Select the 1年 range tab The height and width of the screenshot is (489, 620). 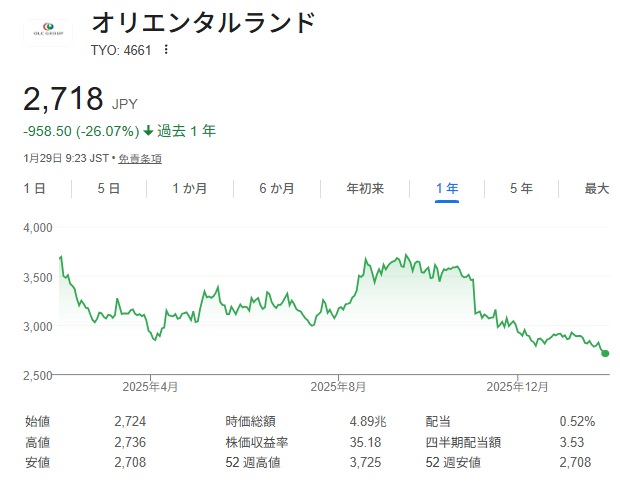click(447, 189)
